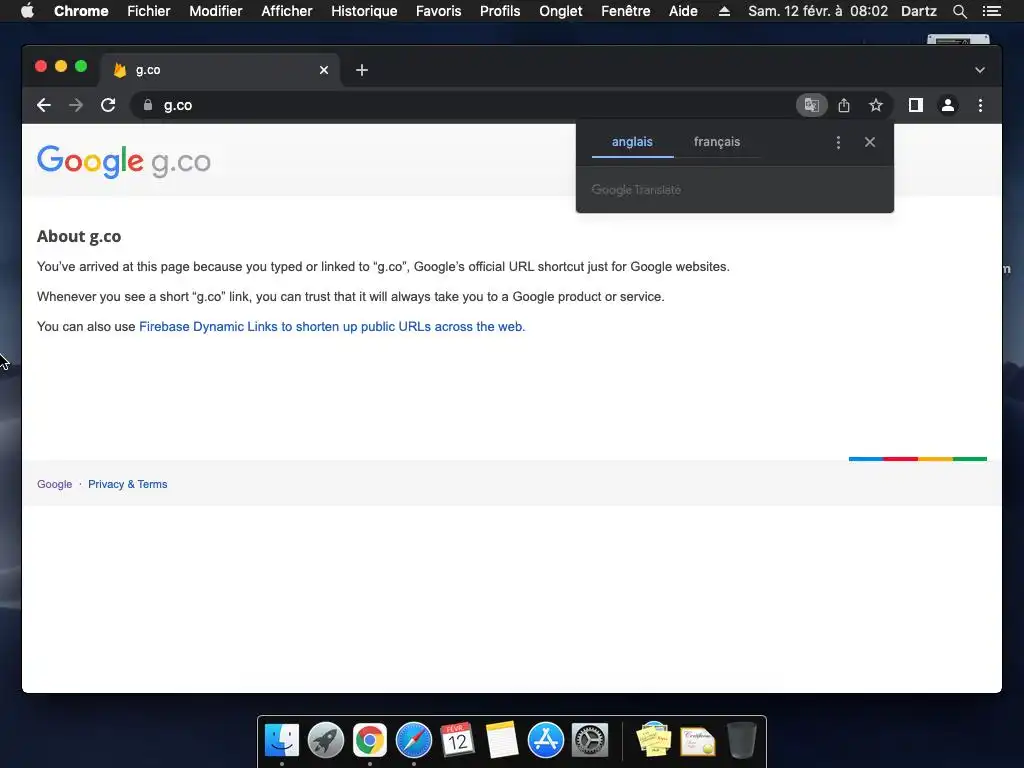Open the Apple menu
Image resolution: width=1024 pixels, height=768 pixels.
click(27, 11)
